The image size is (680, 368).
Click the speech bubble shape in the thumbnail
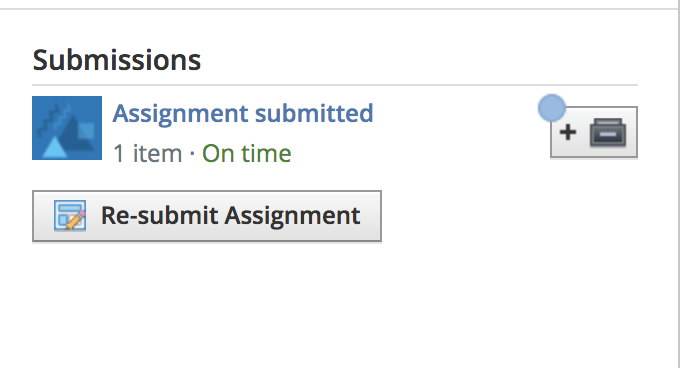pyautogui.click(x=86, y=132)
